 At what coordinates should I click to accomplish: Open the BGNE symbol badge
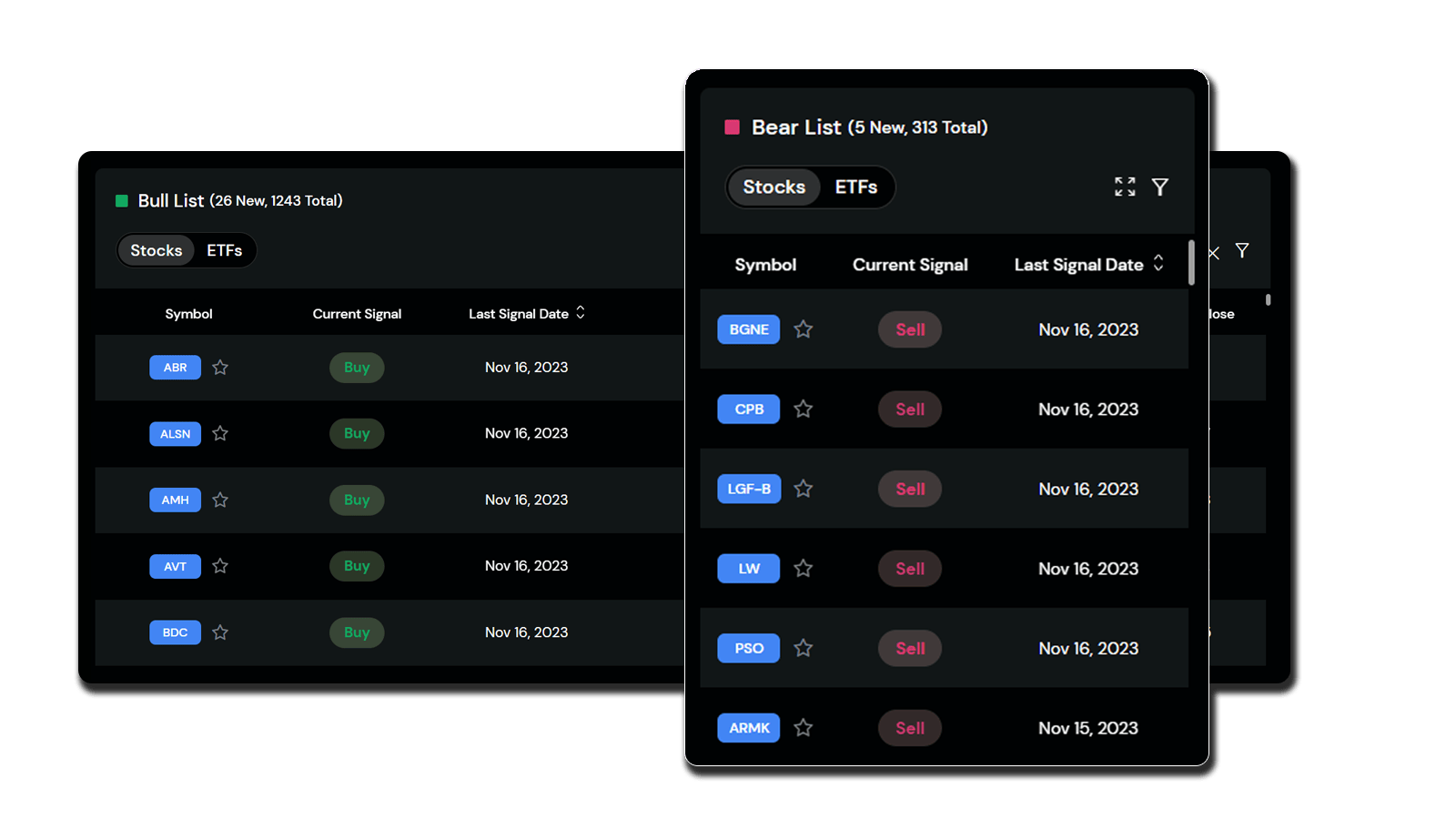coord(749,329)
